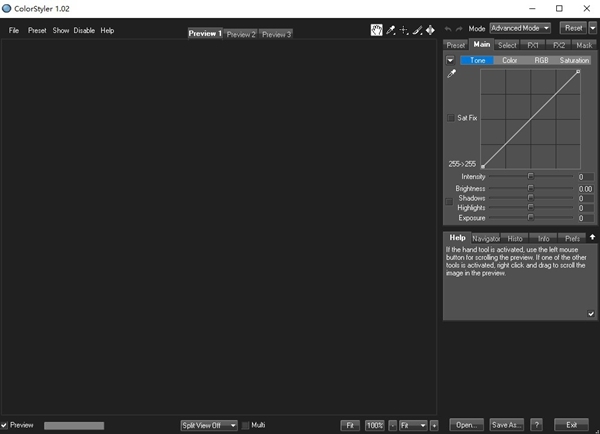
Task: Enable the Multi checkbox
Action: pos(246,425)
